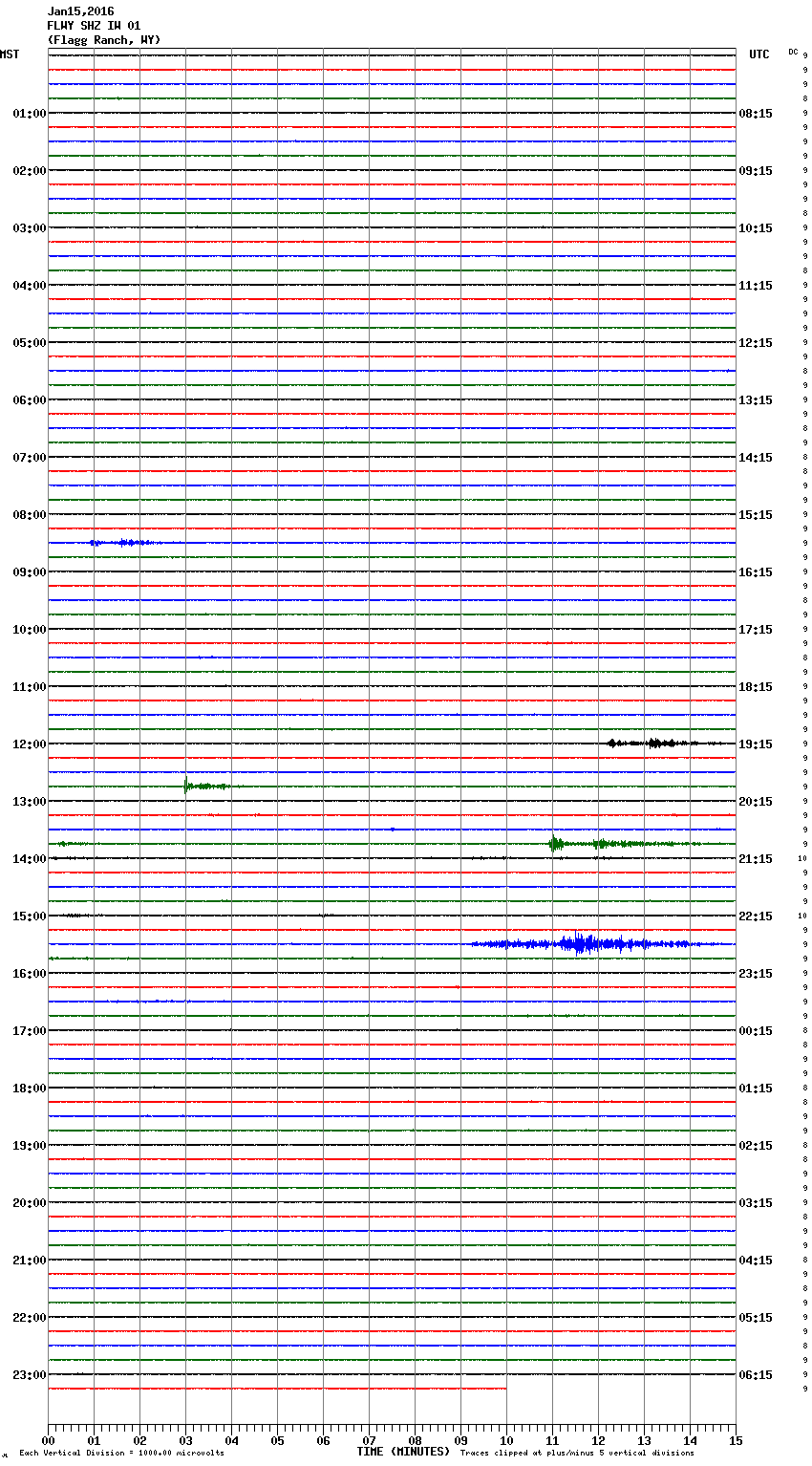Click the location label (Flagg Ranch, WY)
This screenshot has width=812, height=1466.
pos(104,40)
